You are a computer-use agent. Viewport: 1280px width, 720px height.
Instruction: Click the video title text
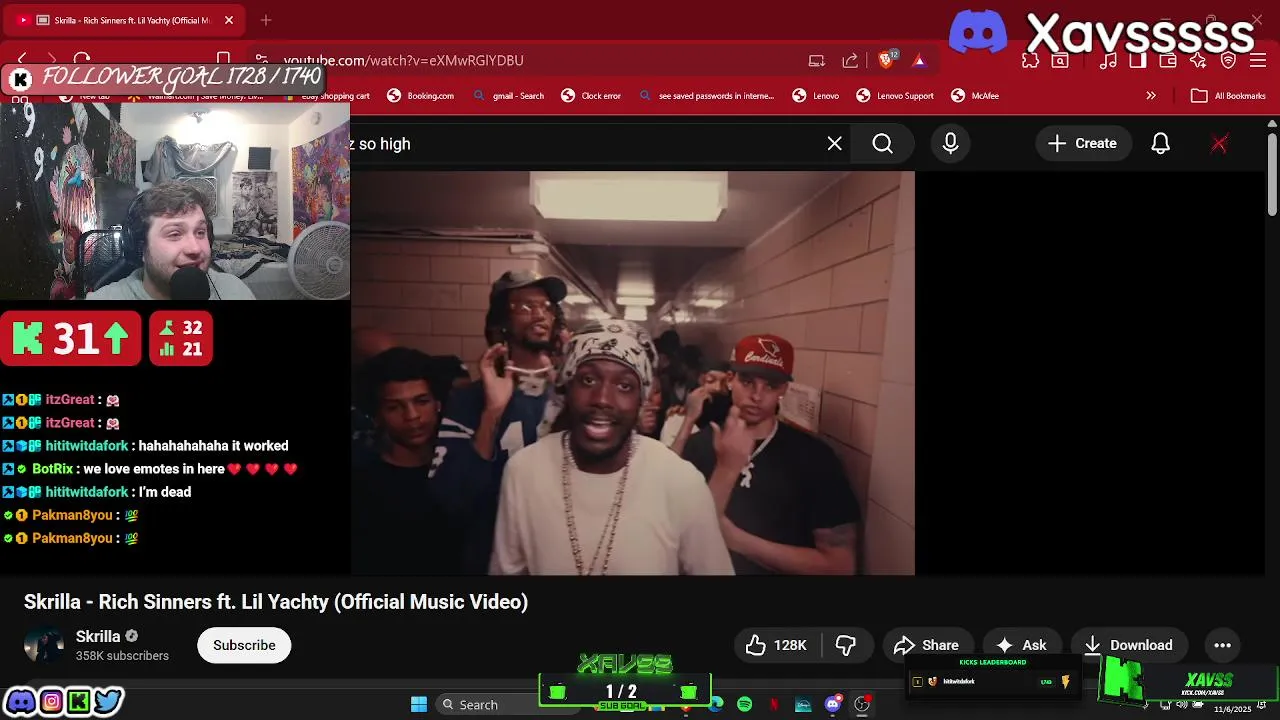pyautogui.click(x=276, y=602)
